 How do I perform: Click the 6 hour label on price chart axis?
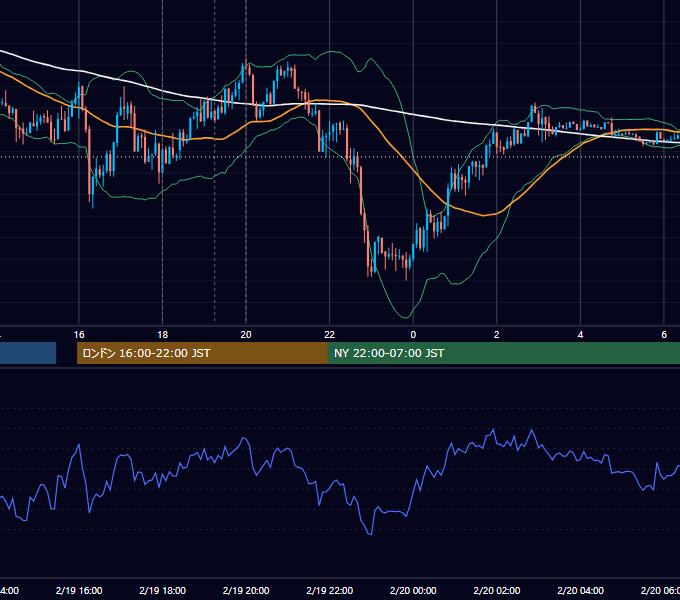pyautogui.click(x=664, y=335)
